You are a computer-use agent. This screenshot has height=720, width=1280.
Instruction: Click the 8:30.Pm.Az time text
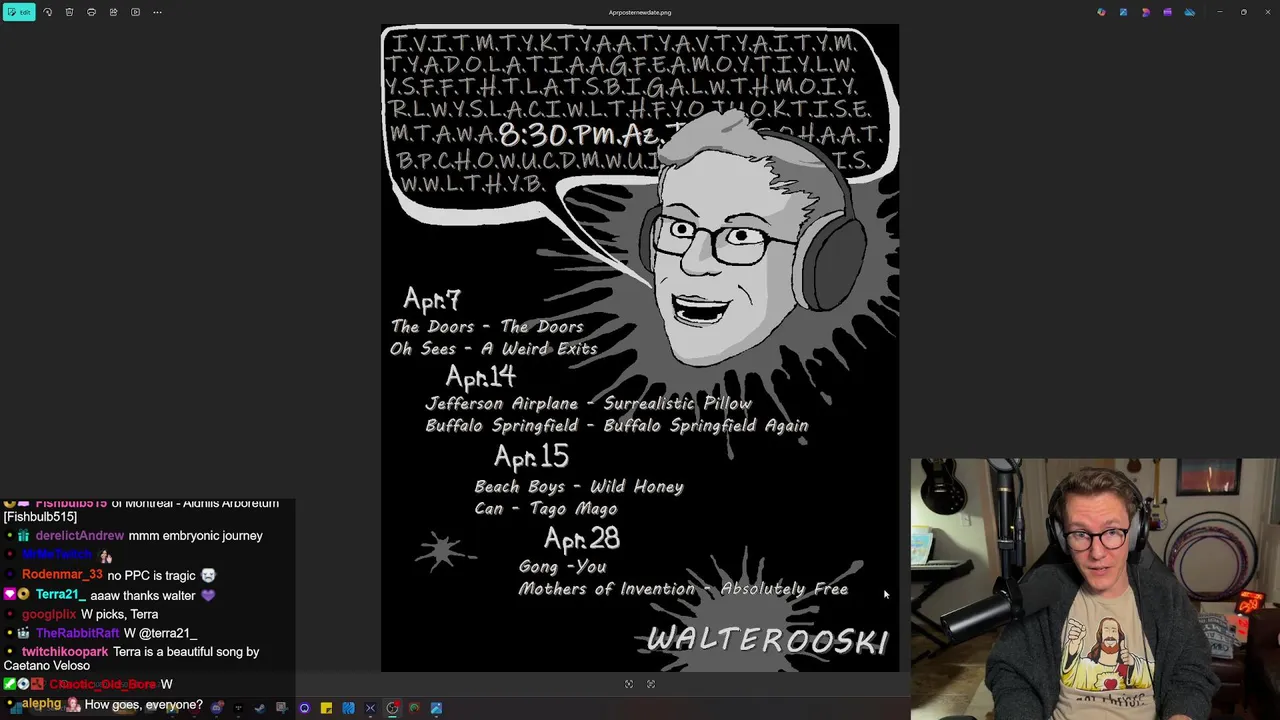(x=580, y=136)
